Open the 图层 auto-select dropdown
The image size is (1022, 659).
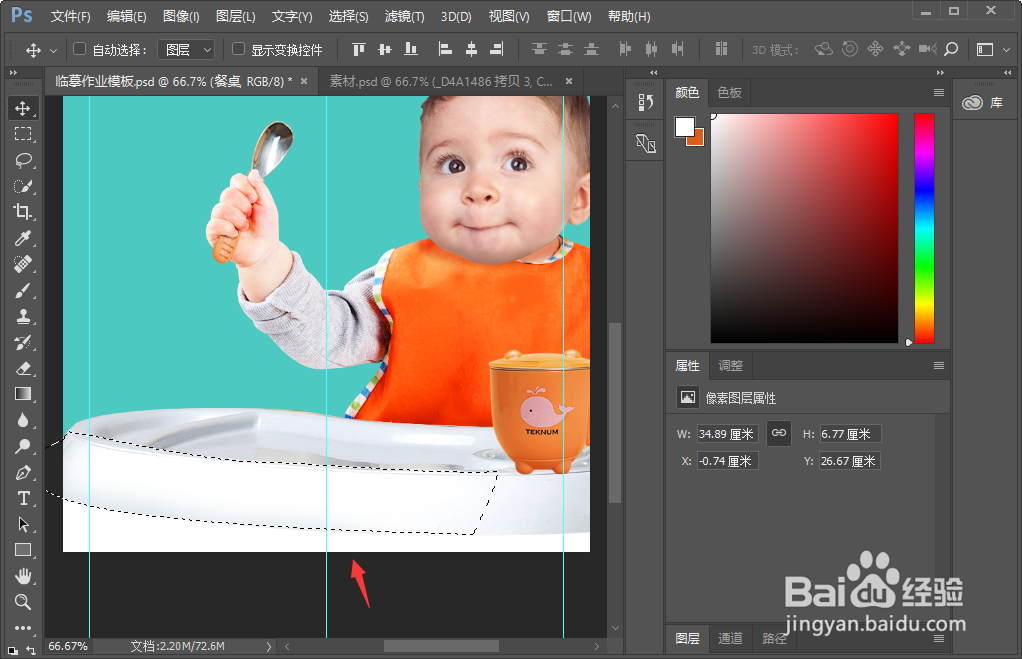click(x=187, y=50)
